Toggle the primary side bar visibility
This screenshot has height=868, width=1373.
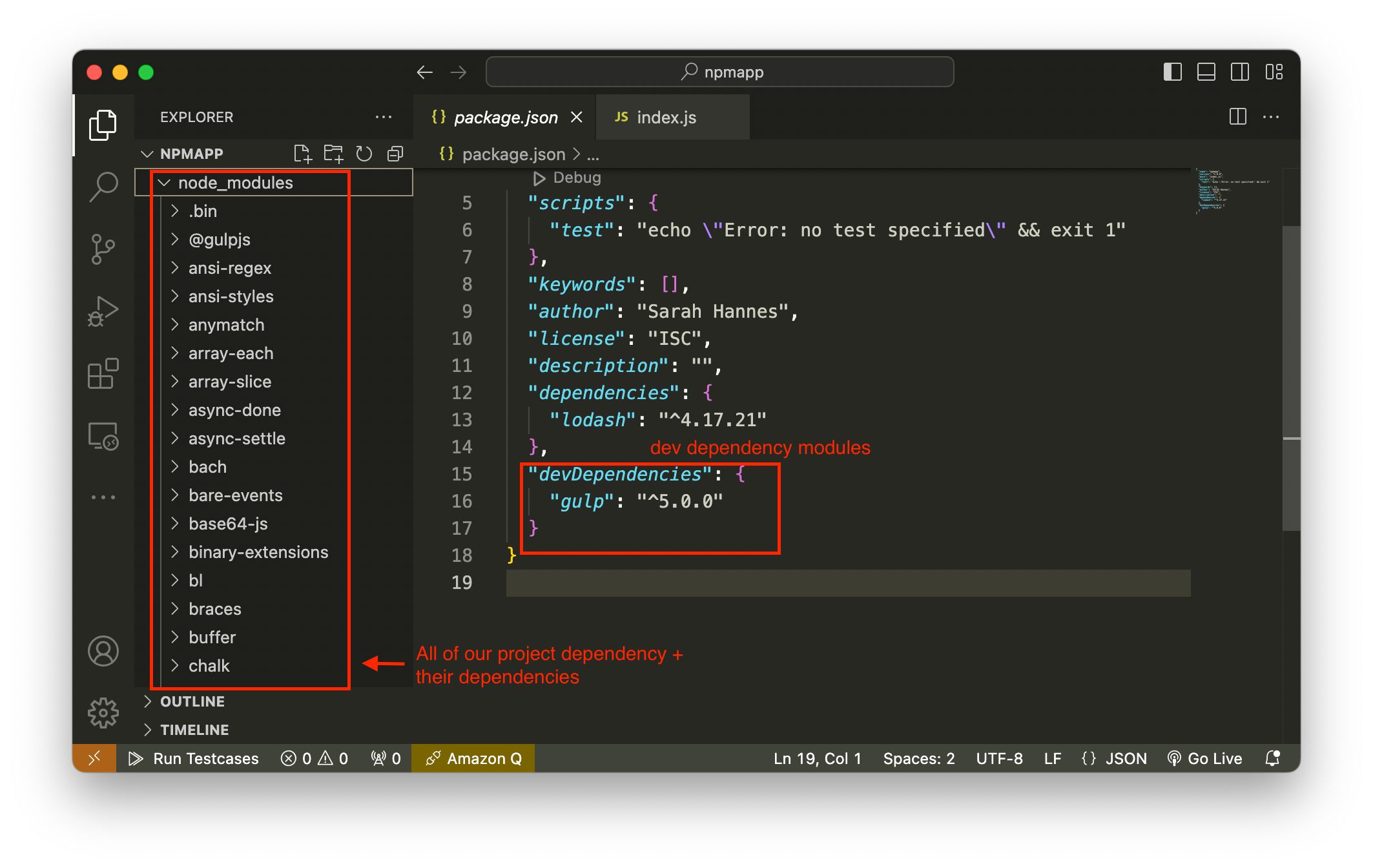point(1172,72)
